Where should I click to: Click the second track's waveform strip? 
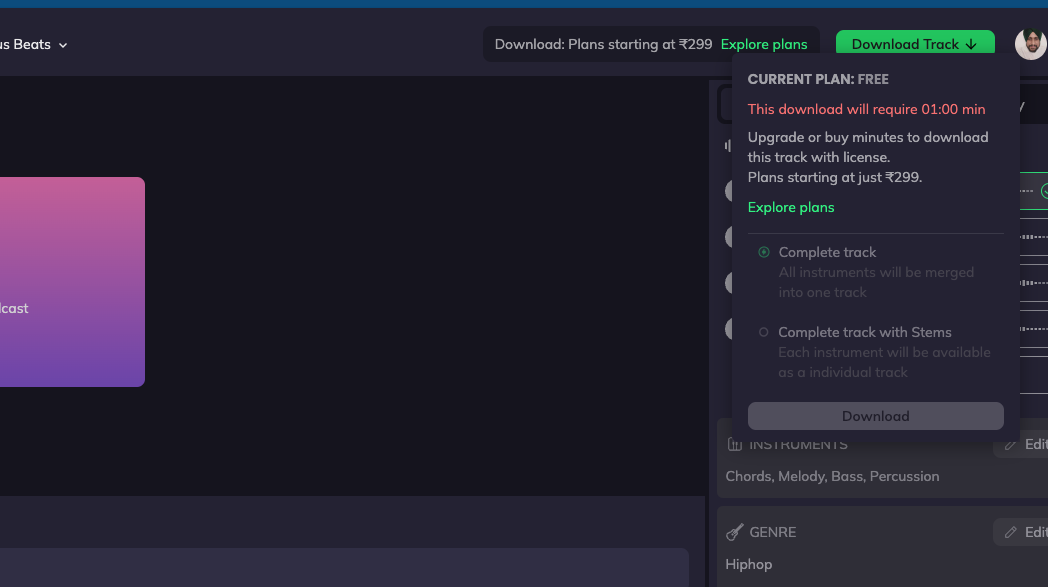(1033, 237)
